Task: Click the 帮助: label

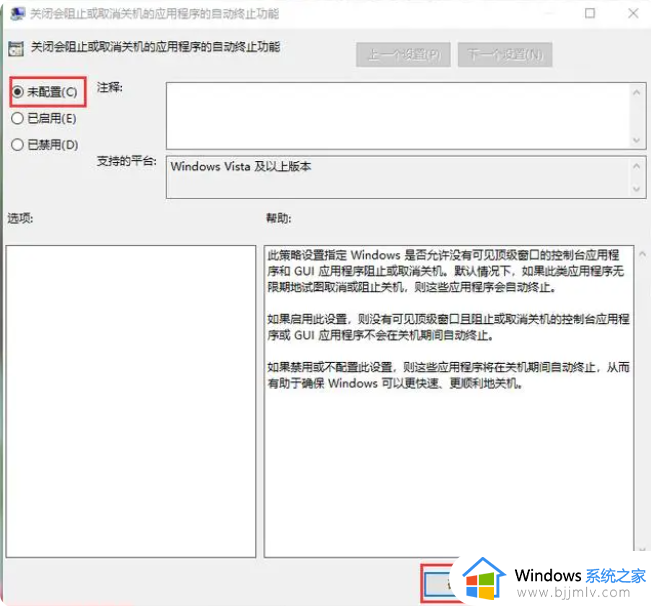Action: coord(279,218)
